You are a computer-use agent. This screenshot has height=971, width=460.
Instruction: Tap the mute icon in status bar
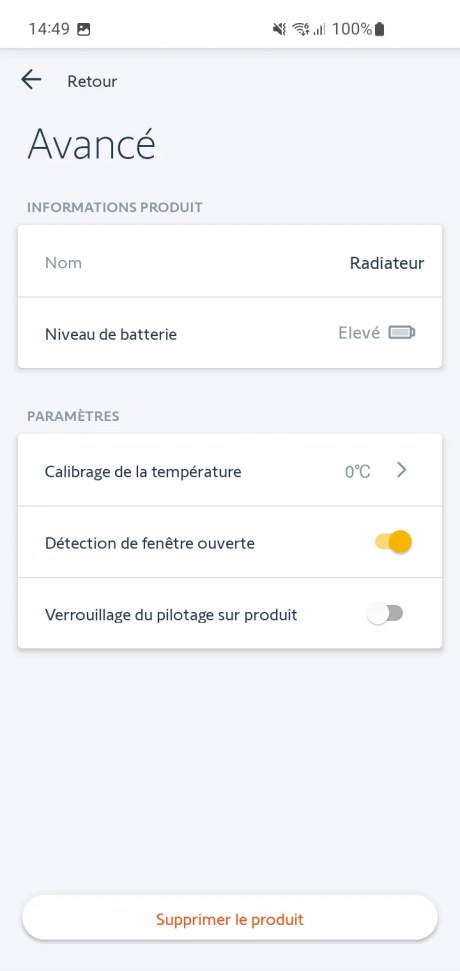coord(280,29)
